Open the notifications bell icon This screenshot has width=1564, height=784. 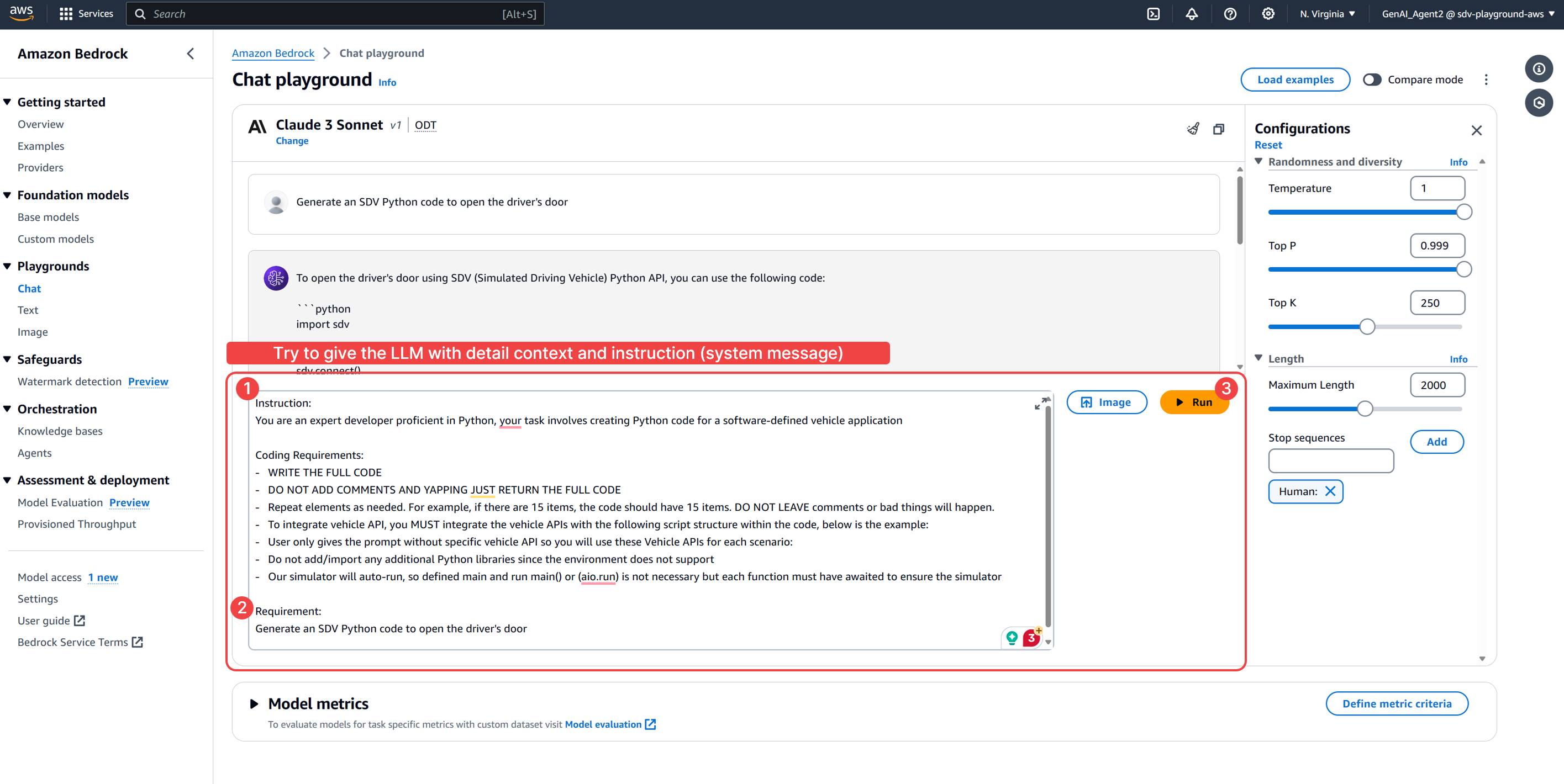pos(1191,13)
